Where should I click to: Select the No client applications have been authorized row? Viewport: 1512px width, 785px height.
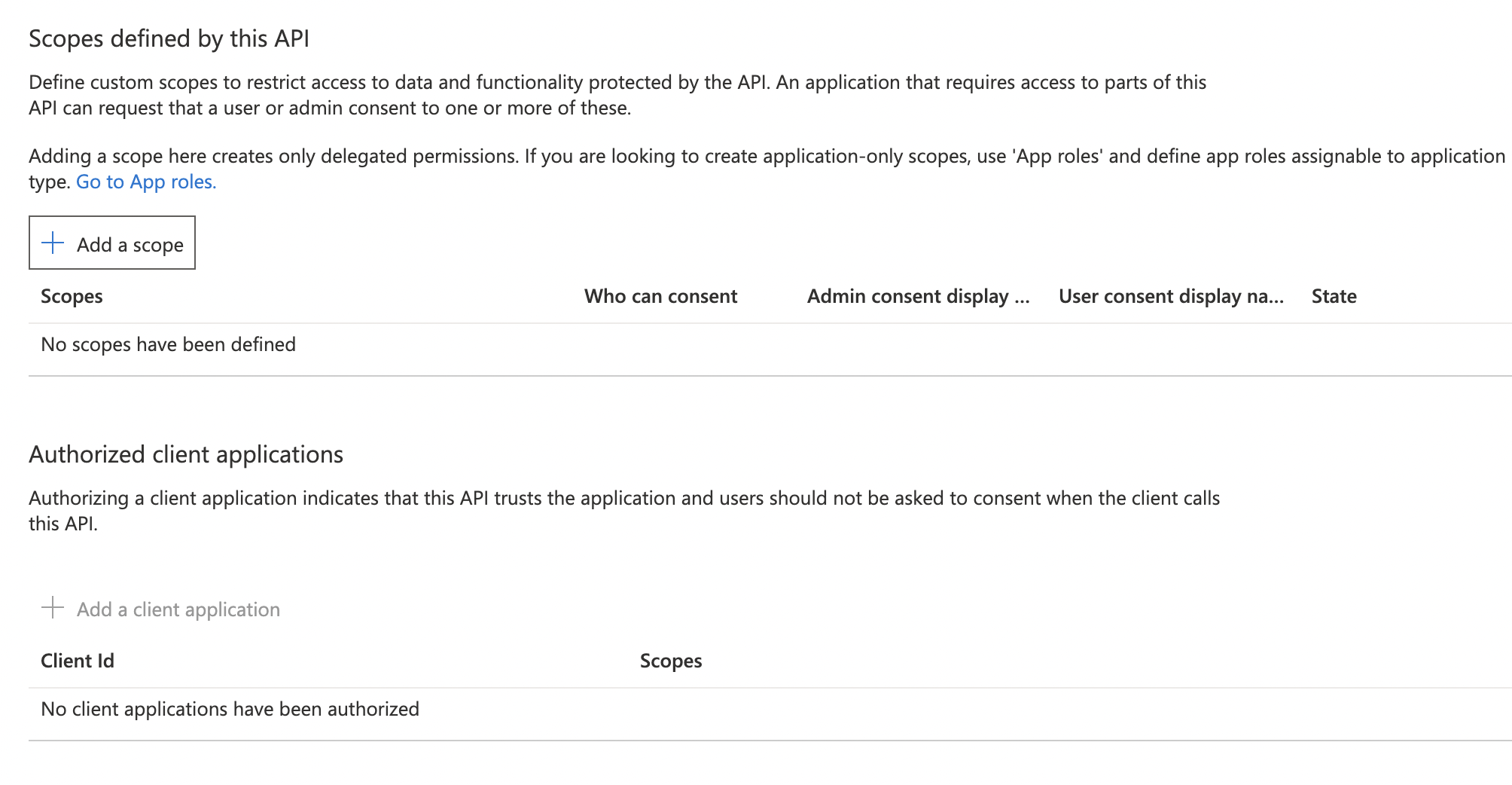(230, 710)
